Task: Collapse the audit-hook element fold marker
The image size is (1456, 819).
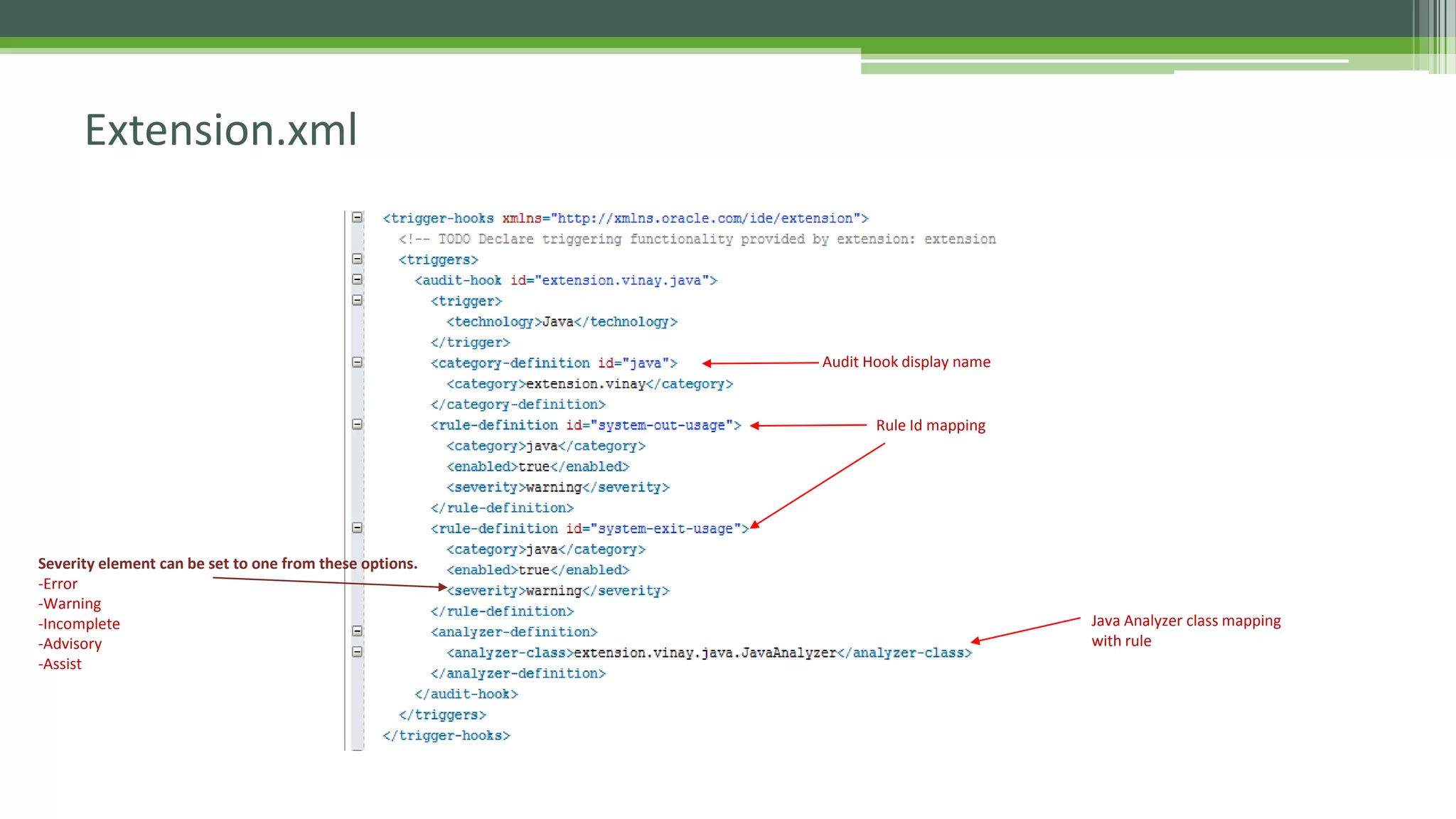Action: click(x=358, y=279)
